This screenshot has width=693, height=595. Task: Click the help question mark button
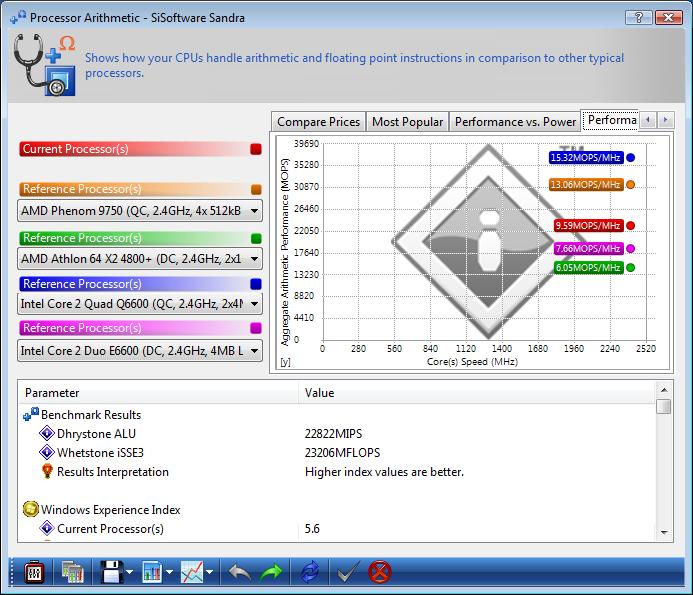639,17
